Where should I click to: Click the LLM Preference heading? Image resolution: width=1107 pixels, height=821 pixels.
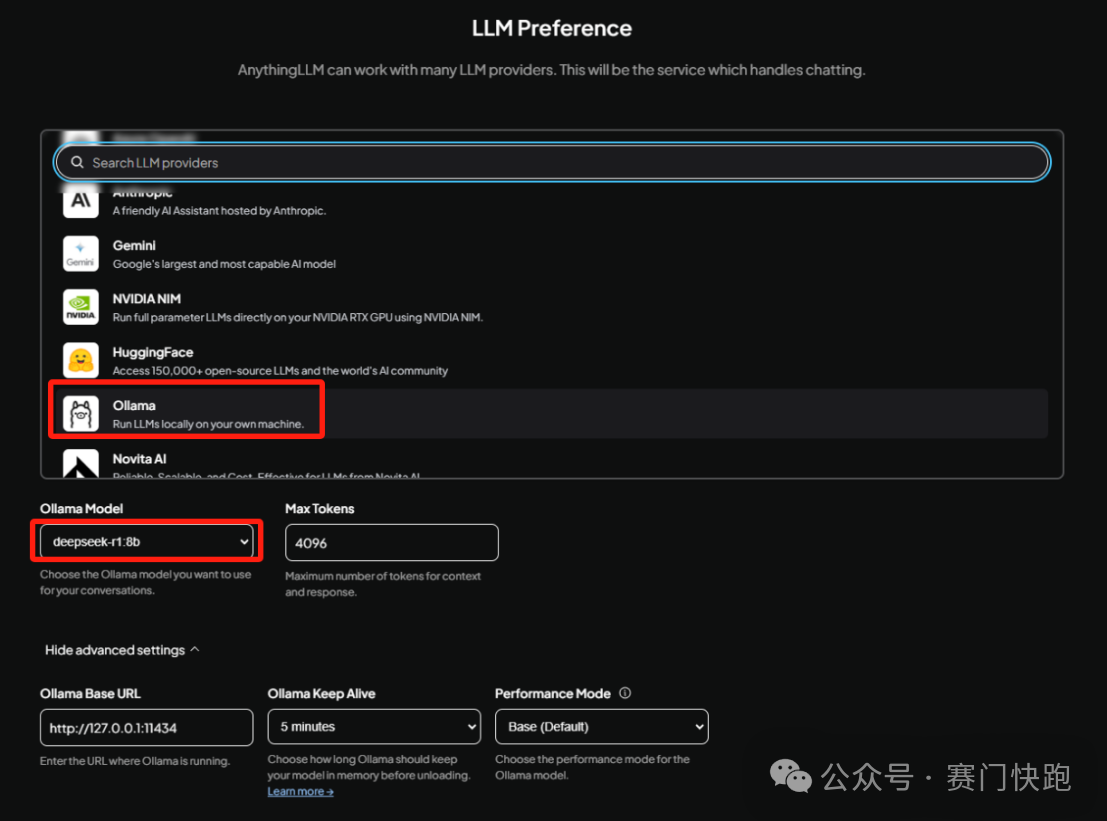552,28
